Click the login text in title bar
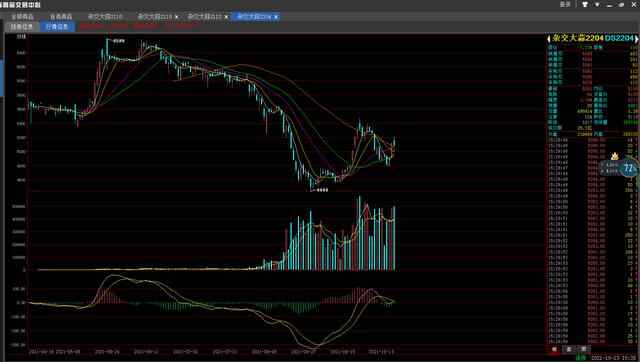The image size is (640, 362). click(565, 4)
